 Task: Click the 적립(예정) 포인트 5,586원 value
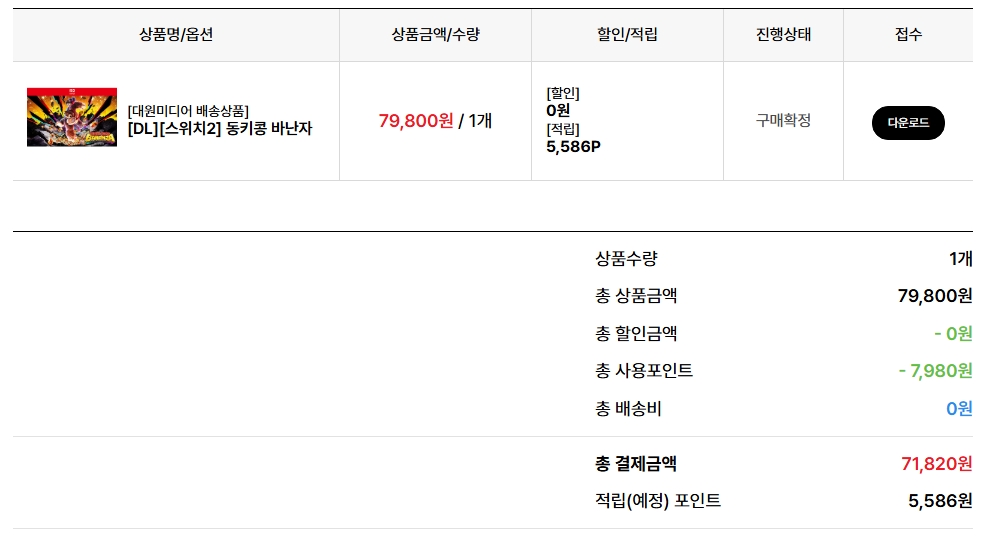(940, 500)
